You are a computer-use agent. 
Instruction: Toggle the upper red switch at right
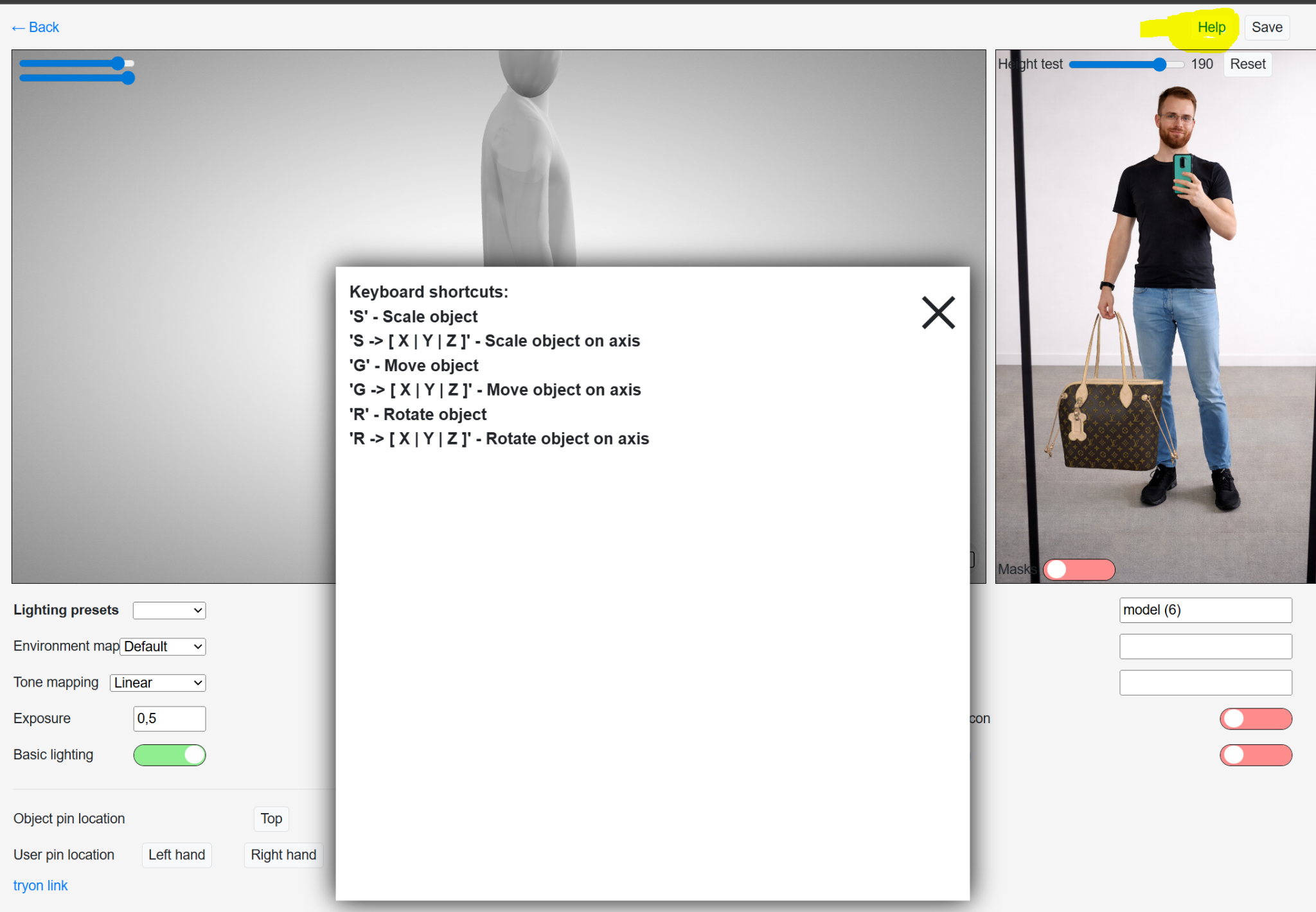click(x=1256, y=719)
